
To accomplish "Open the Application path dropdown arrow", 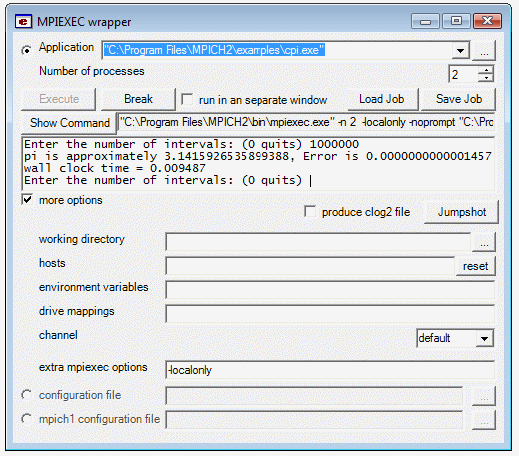I will 461,50.
